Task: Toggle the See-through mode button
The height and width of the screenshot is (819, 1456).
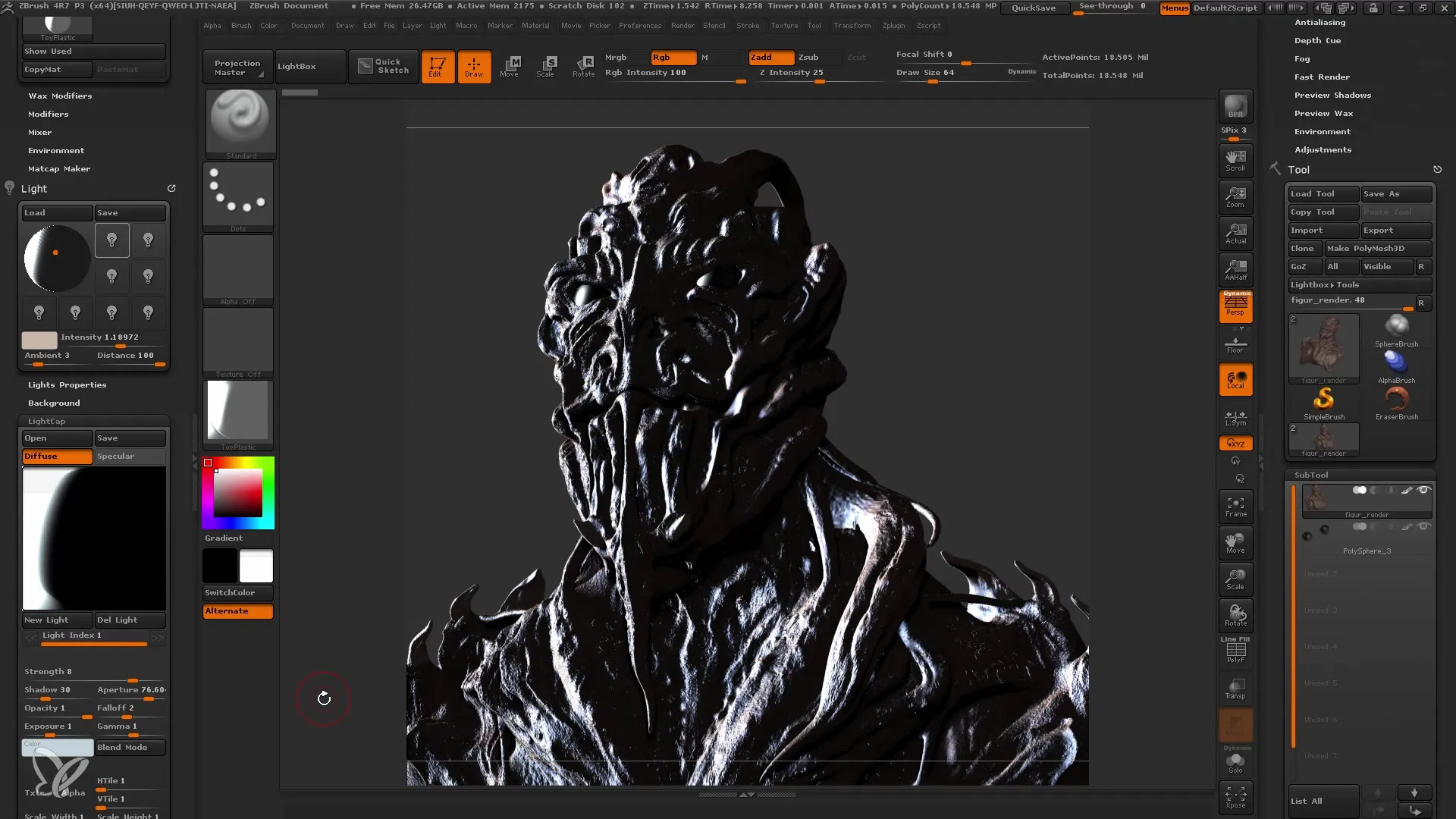Action: pos(1112,7)
